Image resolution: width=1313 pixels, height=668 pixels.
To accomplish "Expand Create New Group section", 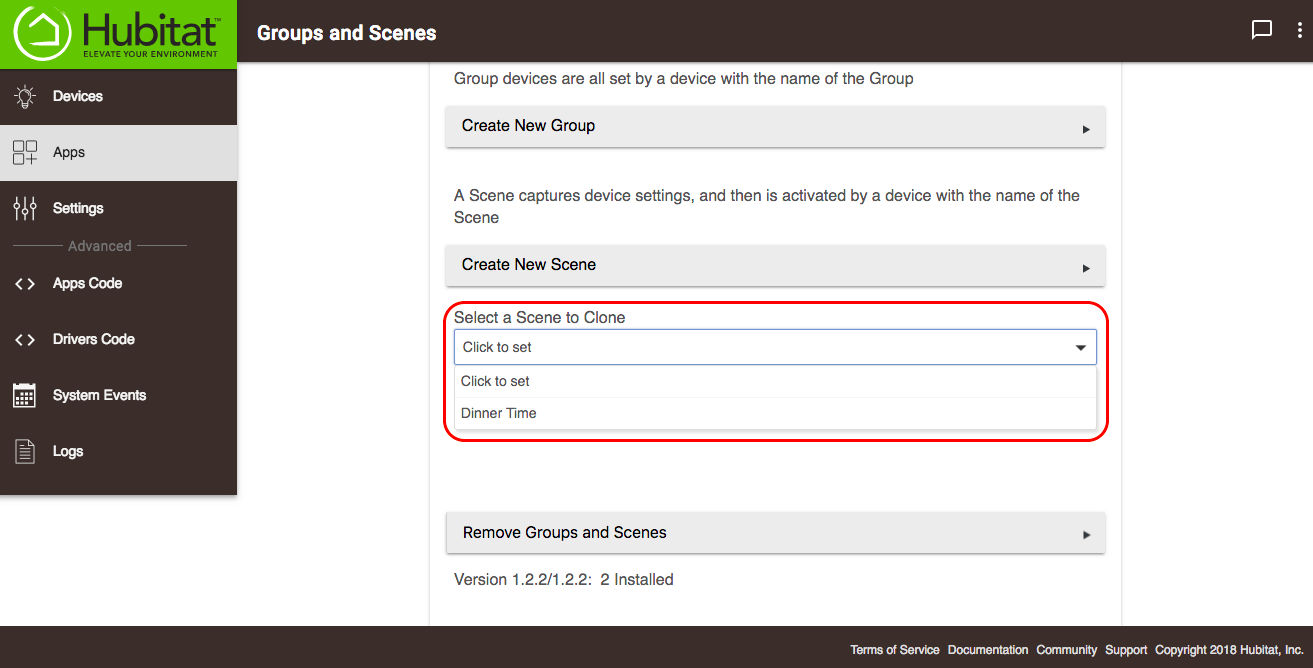I will click(x=775, y=126).
